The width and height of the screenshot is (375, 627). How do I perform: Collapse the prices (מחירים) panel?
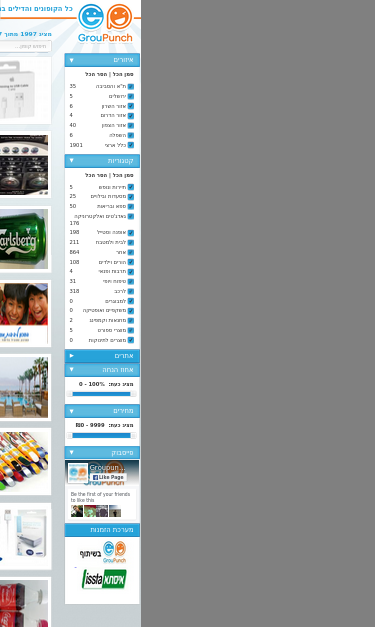102,411
